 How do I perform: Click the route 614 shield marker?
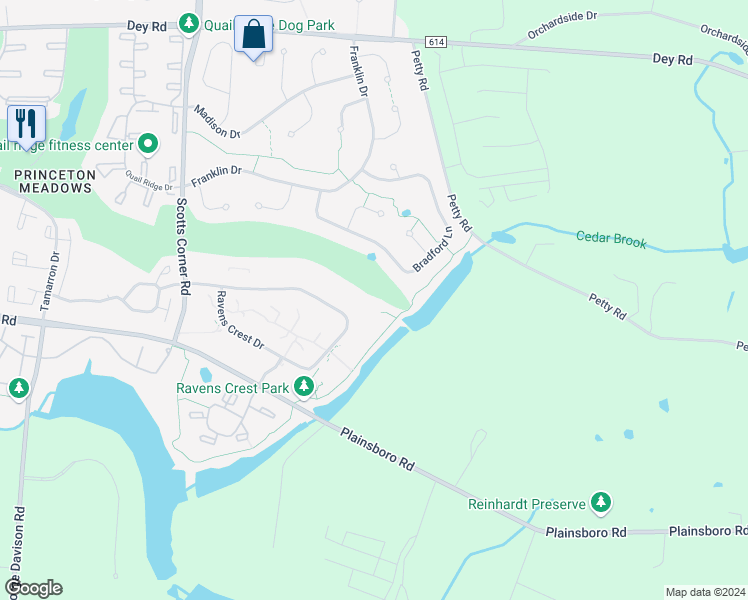point(436,42)
